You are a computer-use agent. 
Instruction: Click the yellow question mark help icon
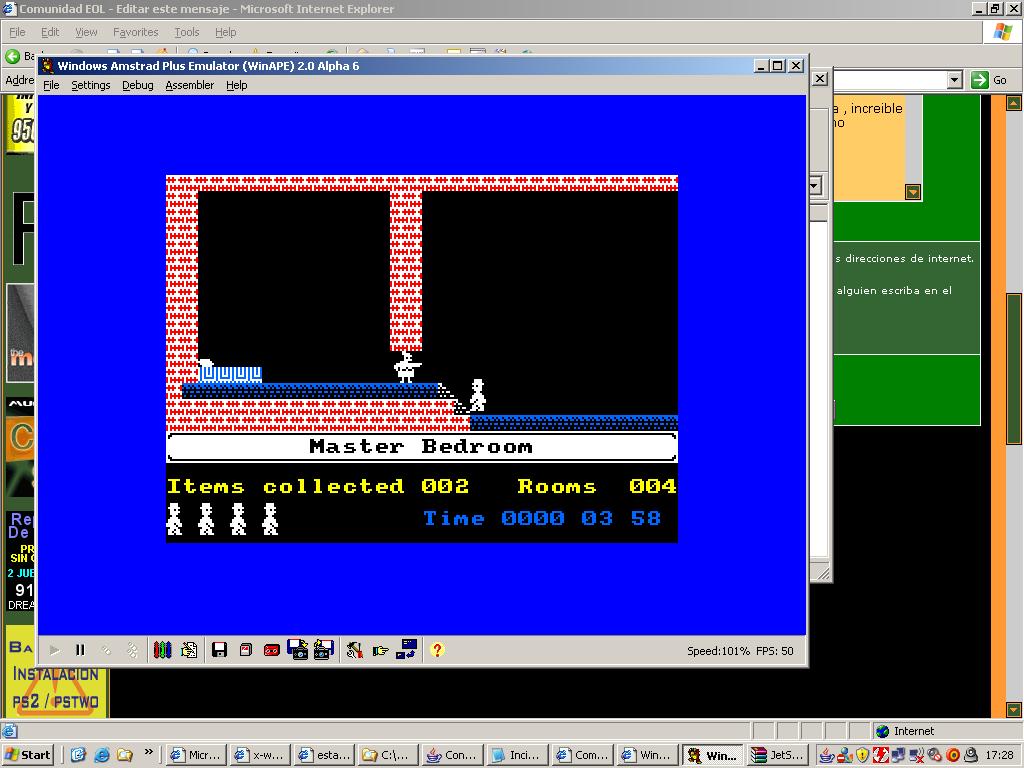(x=437, y=650)
